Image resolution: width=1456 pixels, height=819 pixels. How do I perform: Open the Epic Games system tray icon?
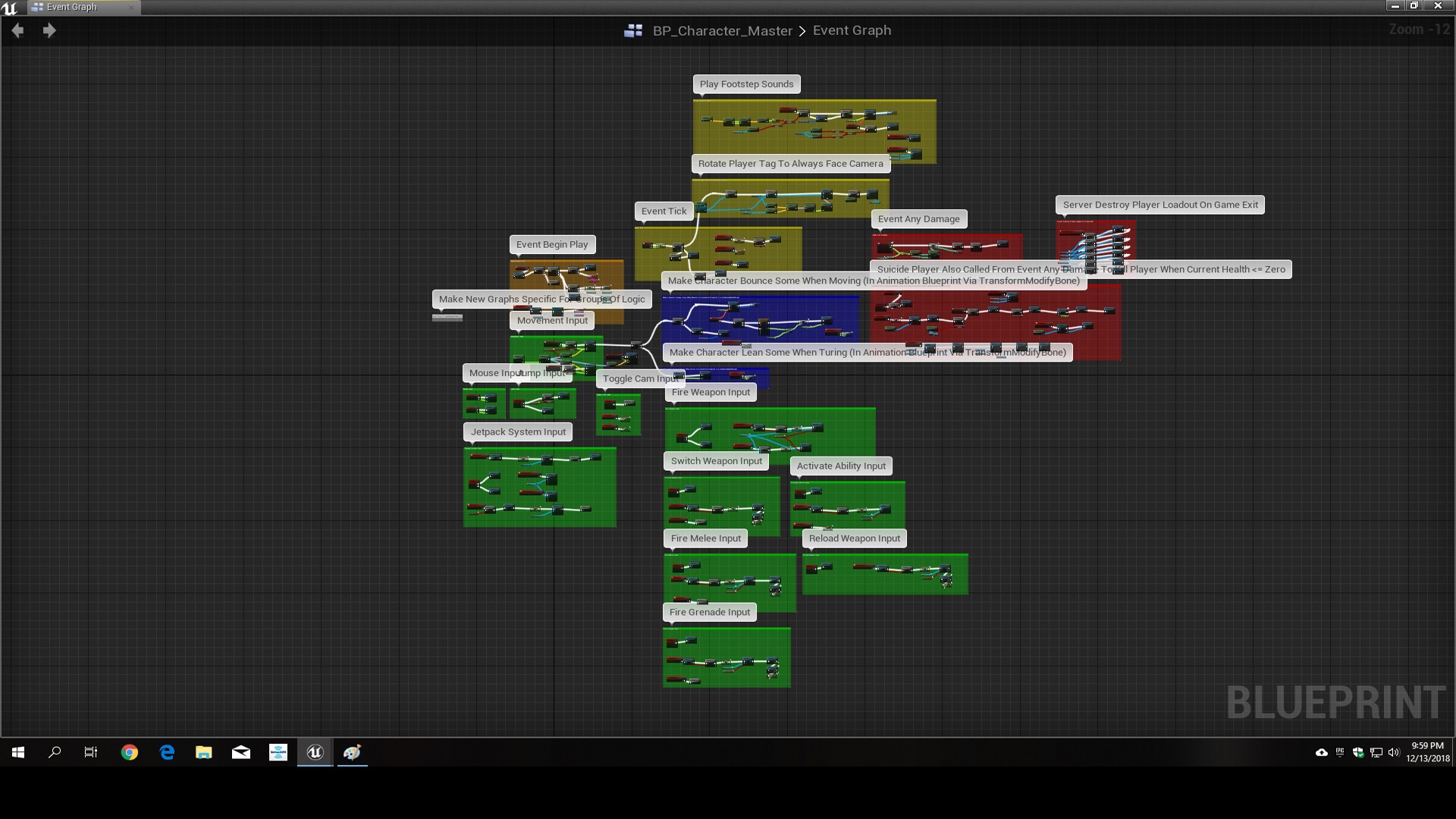[1339, 752]
